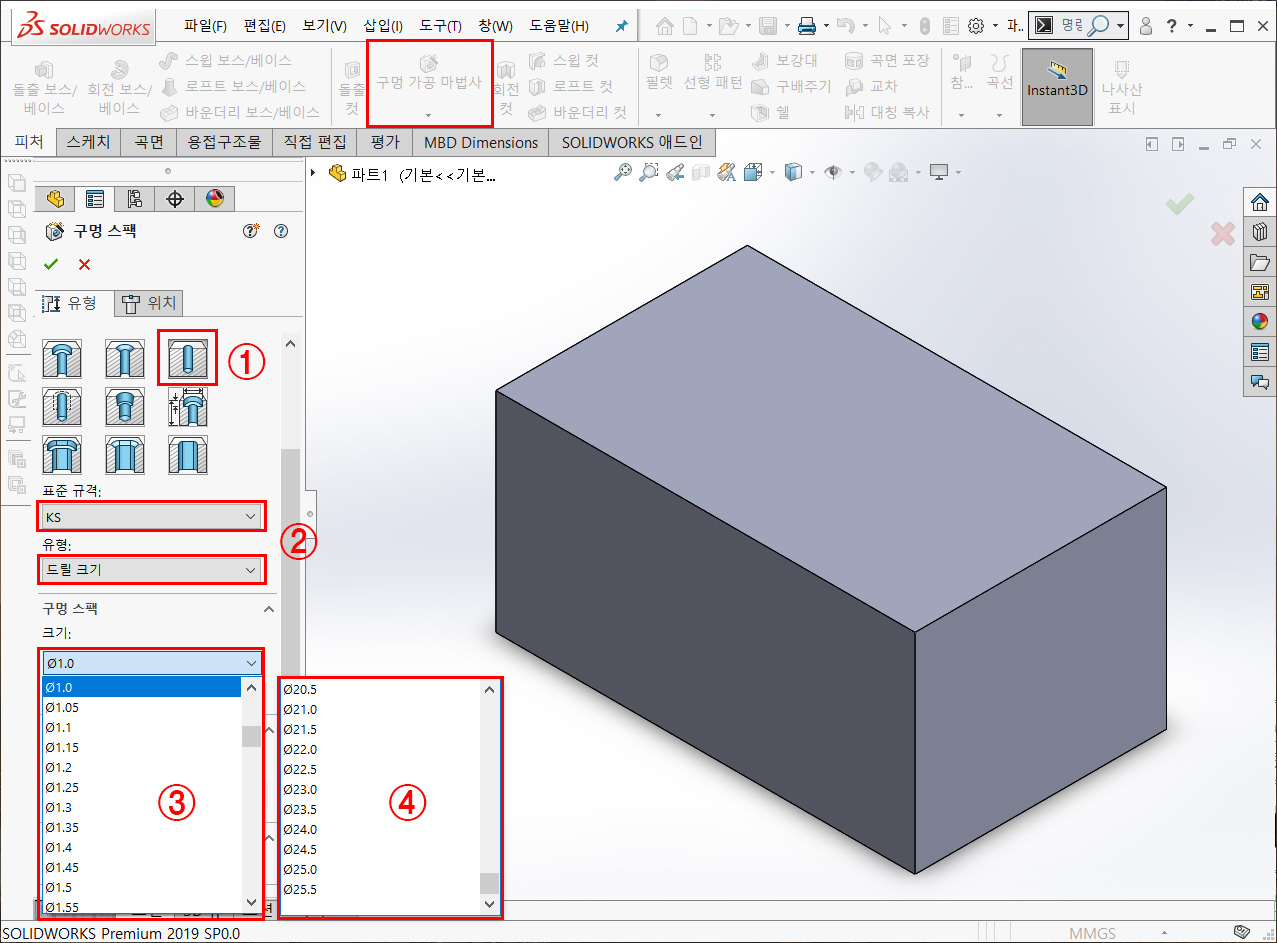Screen dimensions: 1277x943
Task: Open File Explorer task pane folder icon
Action: [1259, 262]
